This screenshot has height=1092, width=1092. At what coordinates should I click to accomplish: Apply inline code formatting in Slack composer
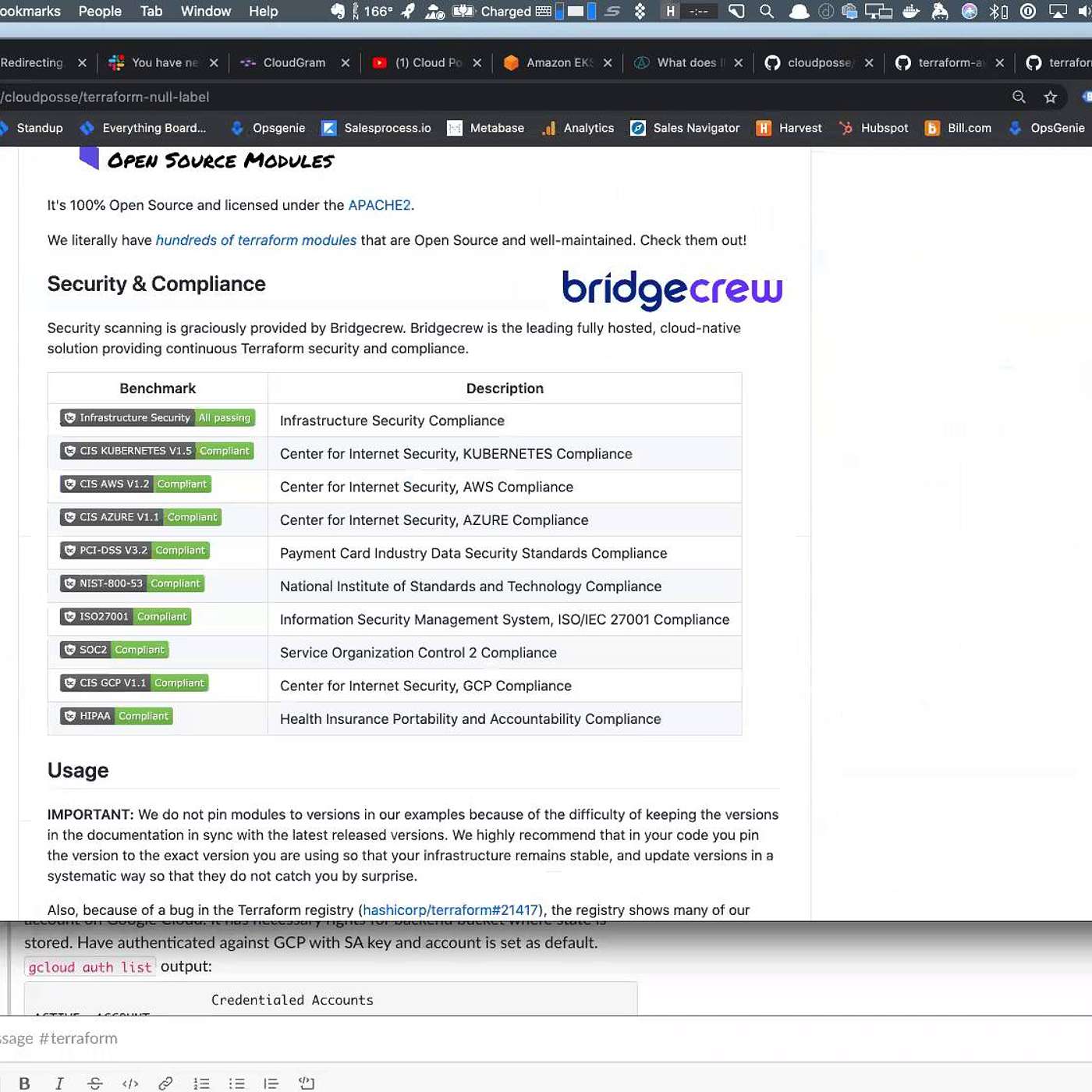click(130, 1083)
